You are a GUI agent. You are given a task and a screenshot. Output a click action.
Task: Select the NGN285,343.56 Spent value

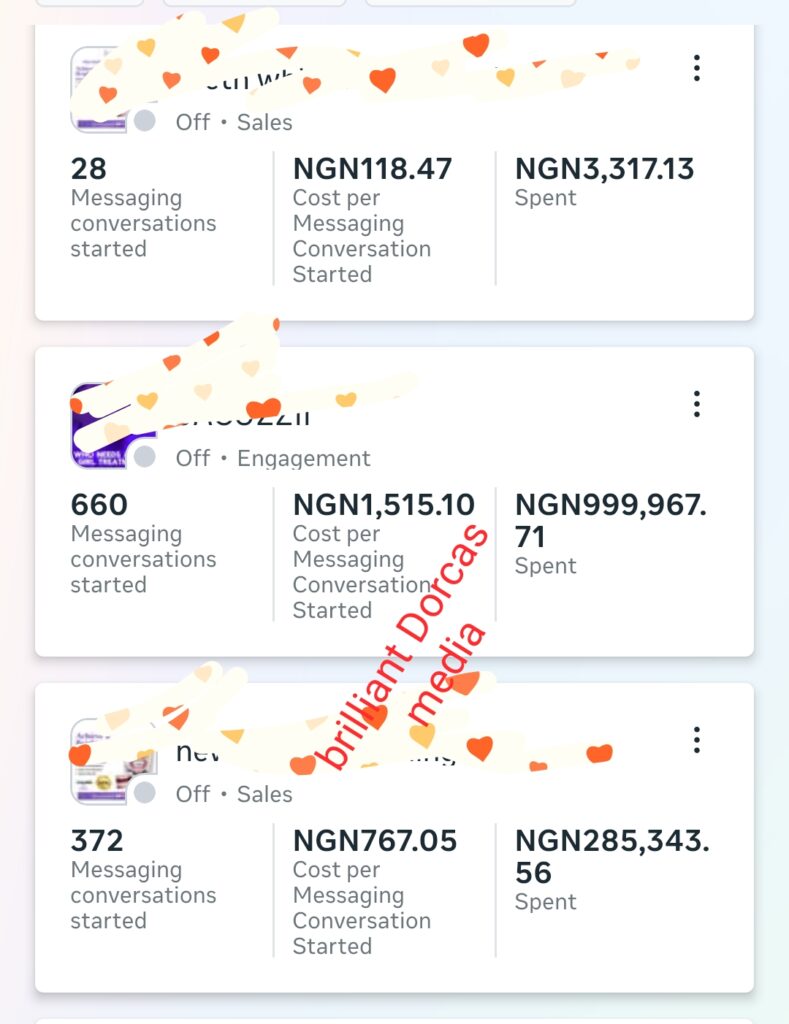[x=612, y=870]
